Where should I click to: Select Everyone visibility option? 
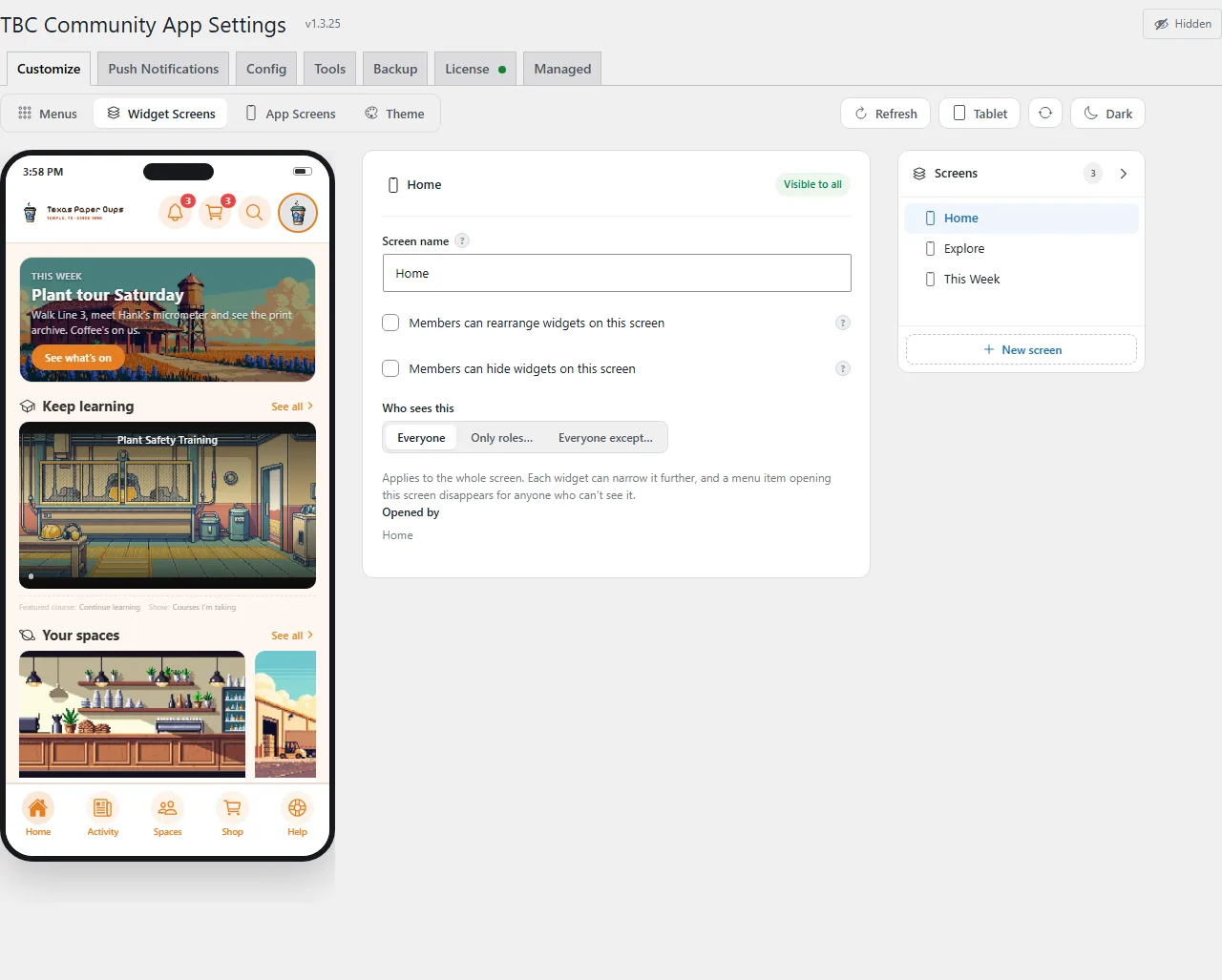point(421,438)
